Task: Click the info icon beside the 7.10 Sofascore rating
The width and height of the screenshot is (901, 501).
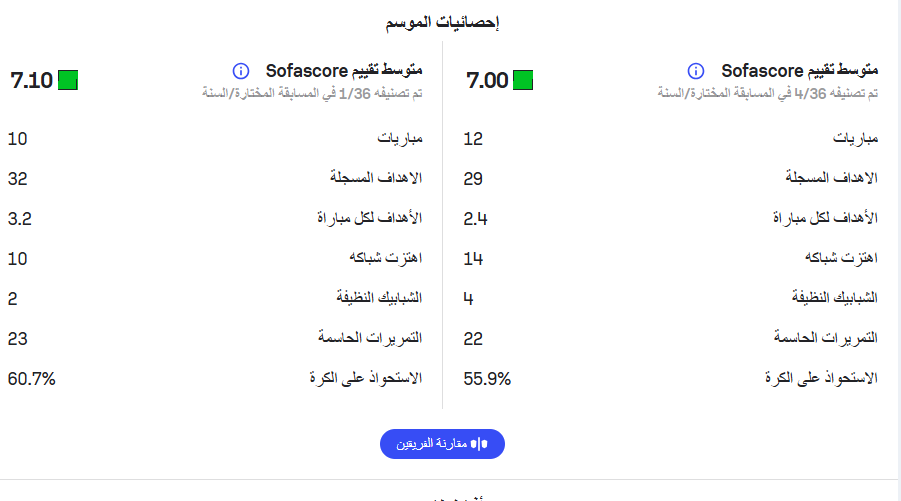Action: 240,71
